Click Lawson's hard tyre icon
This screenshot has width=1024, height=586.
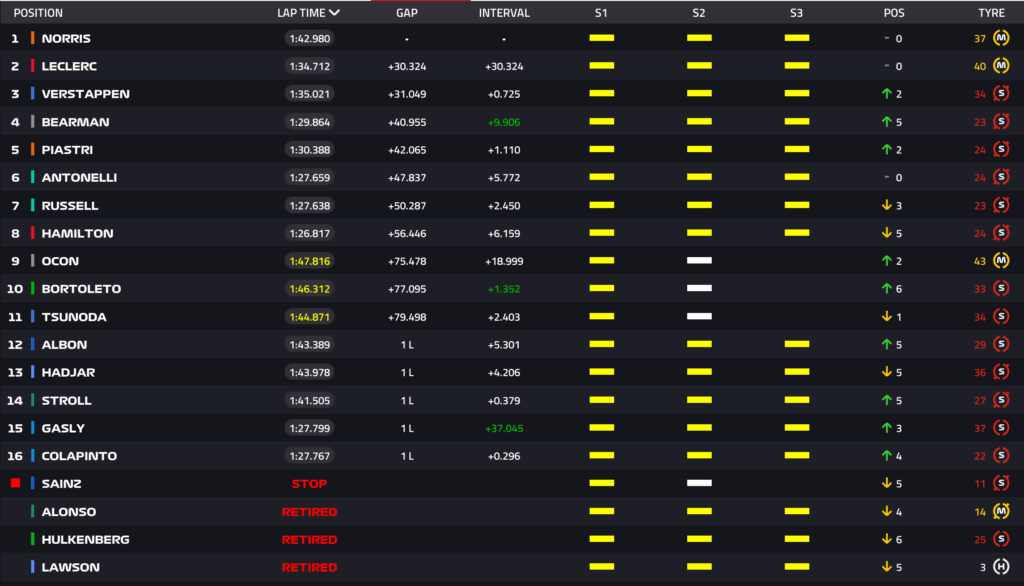pyautogui.click(x=1000, y=567)
